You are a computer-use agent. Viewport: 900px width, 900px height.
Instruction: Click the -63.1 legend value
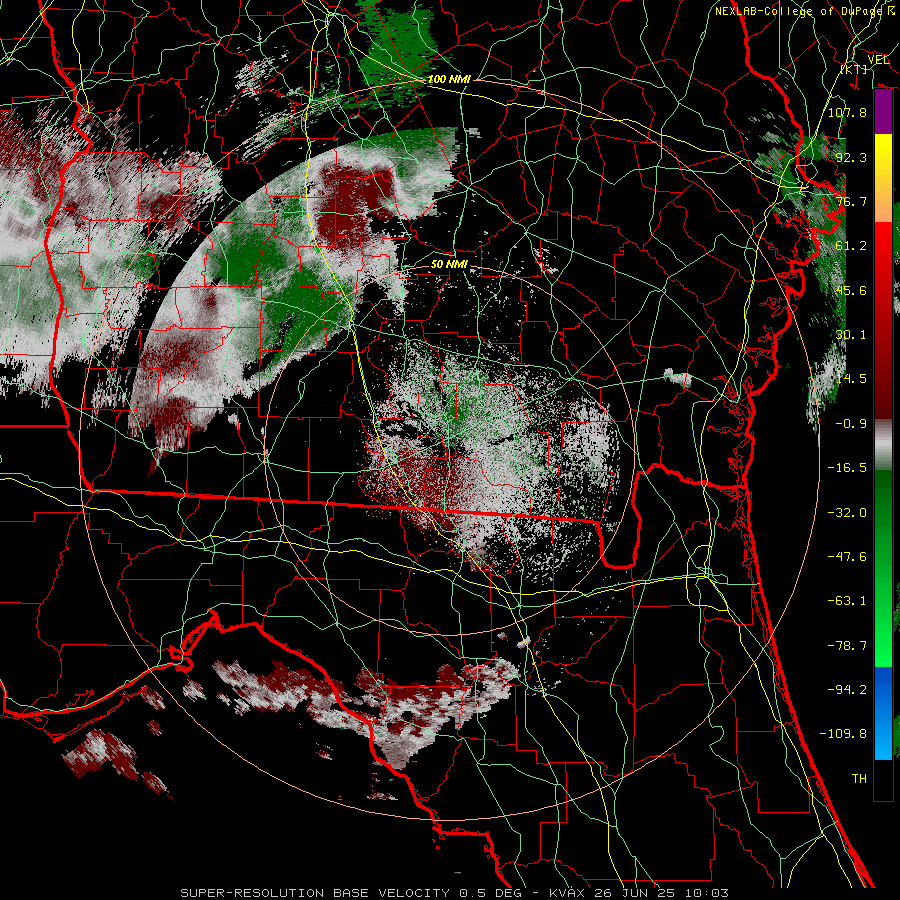847,601
